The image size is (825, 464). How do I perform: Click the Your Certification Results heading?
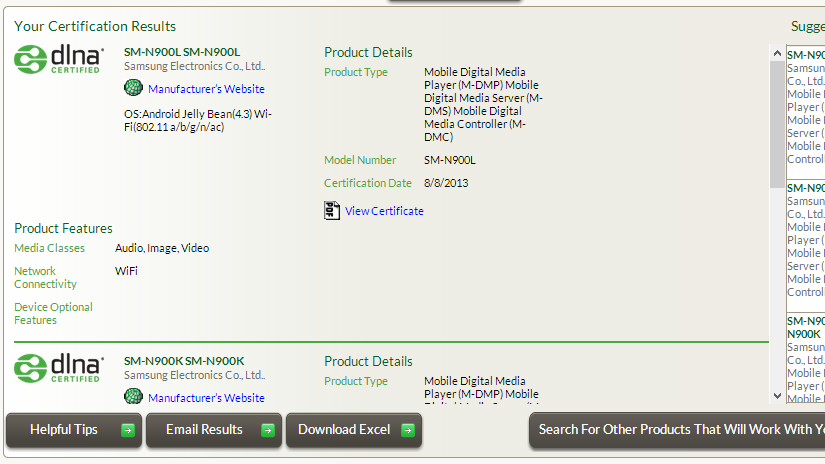point(95,26)
